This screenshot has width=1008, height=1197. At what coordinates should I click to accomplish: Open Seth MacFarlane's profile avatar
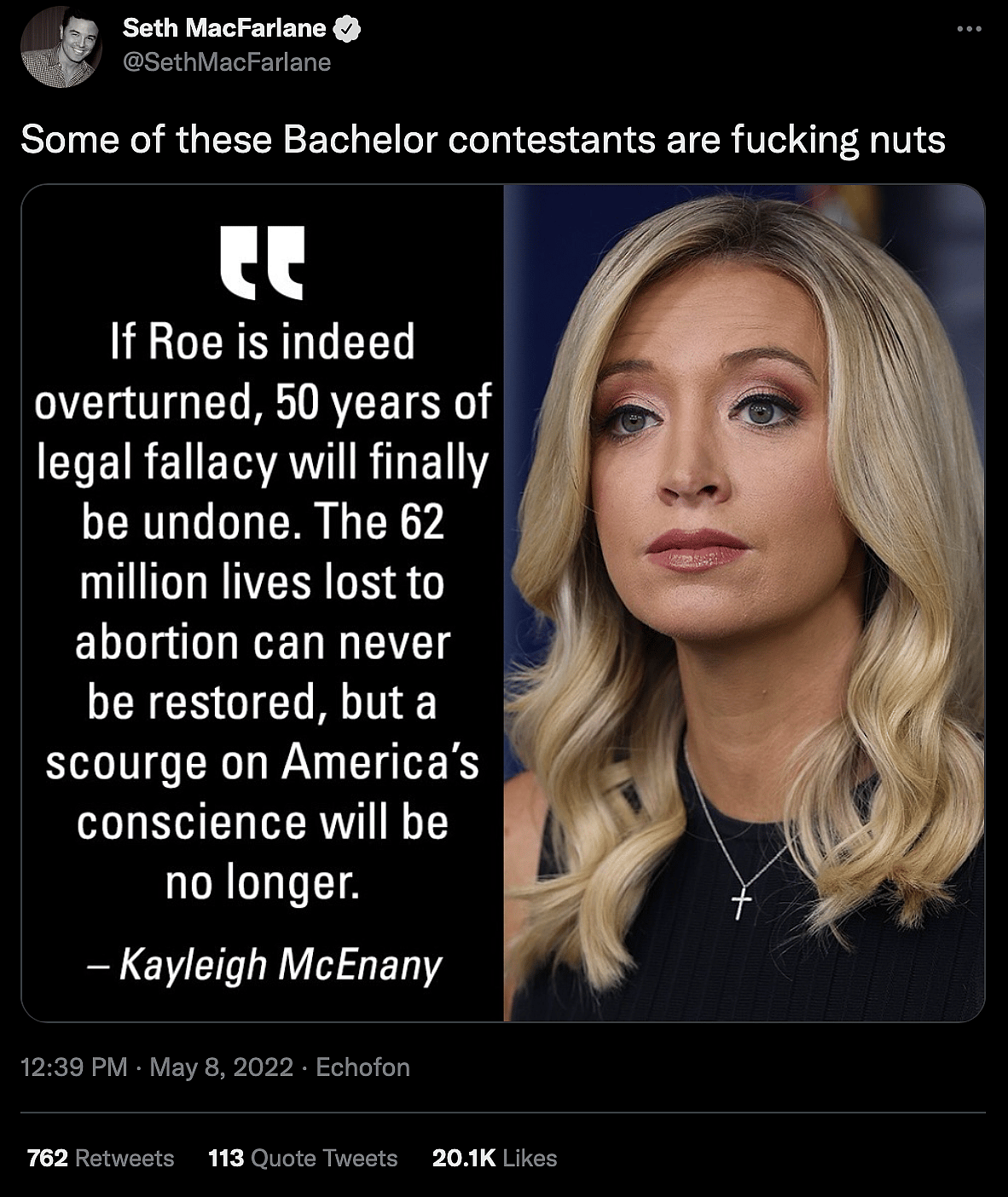[x=61, y=47]
